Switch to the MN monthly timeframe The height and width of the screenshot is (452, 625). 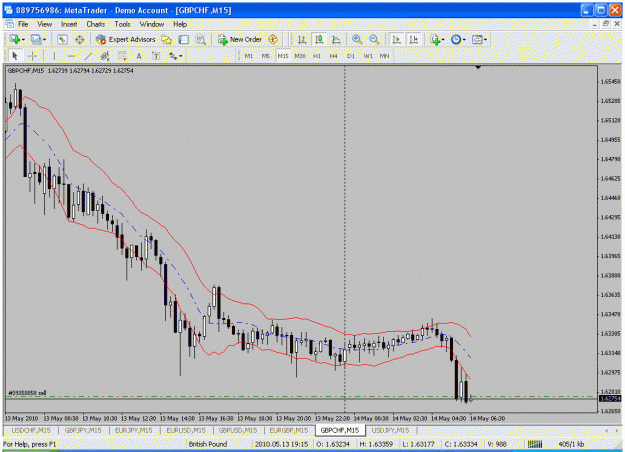(384, 56)
